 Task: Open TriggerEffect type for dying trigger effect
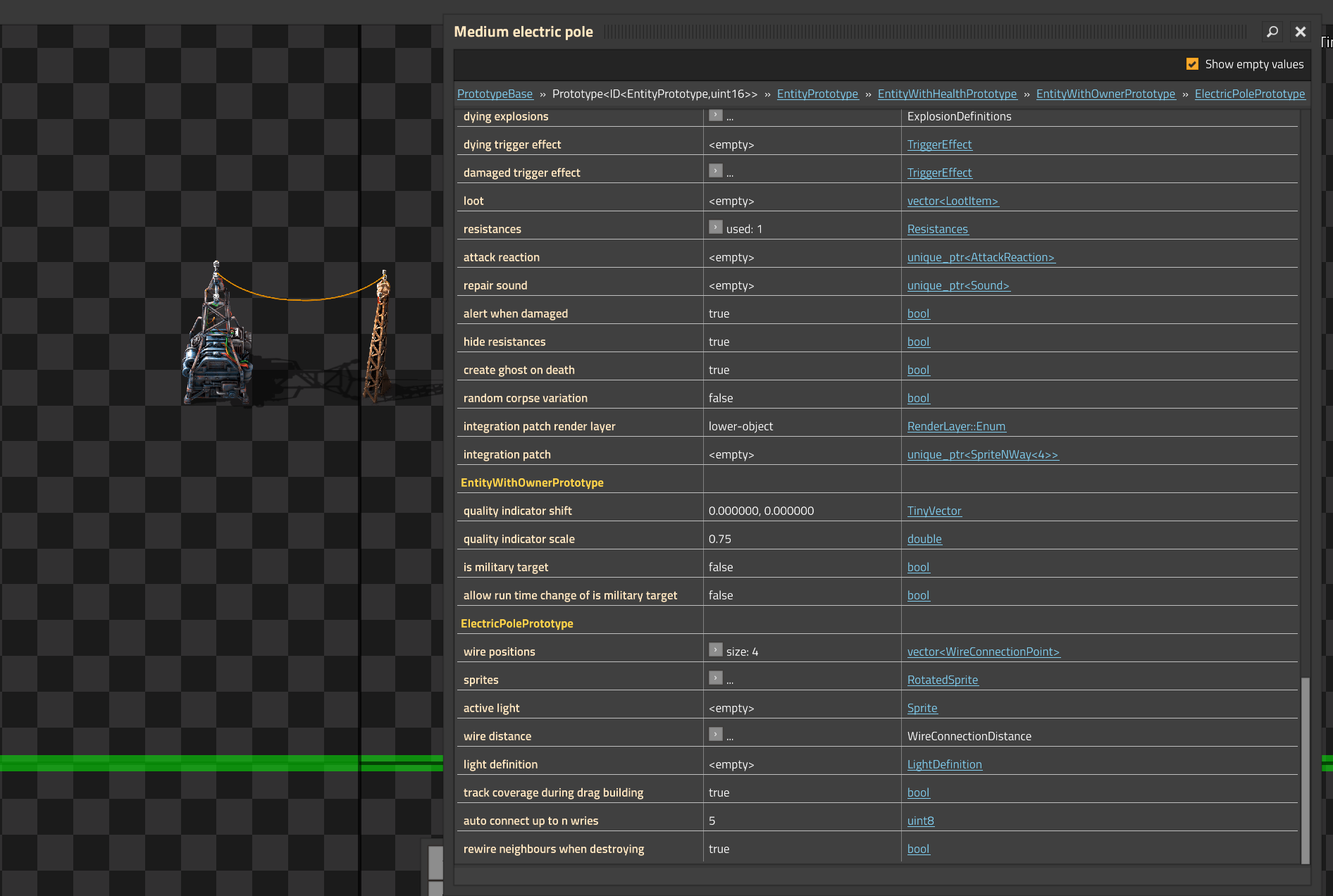(x=939, y=144)
